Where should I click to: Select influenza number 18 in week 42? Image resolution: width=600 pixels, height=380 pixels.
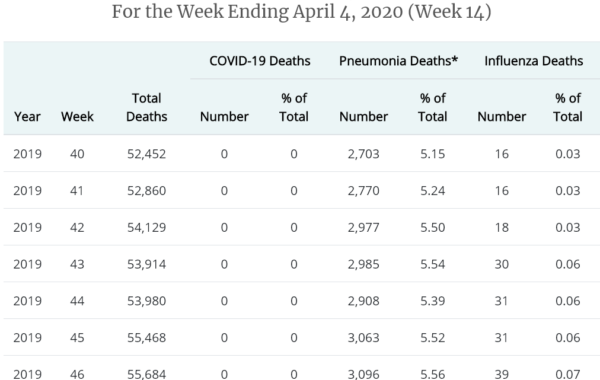coord(502,227)
